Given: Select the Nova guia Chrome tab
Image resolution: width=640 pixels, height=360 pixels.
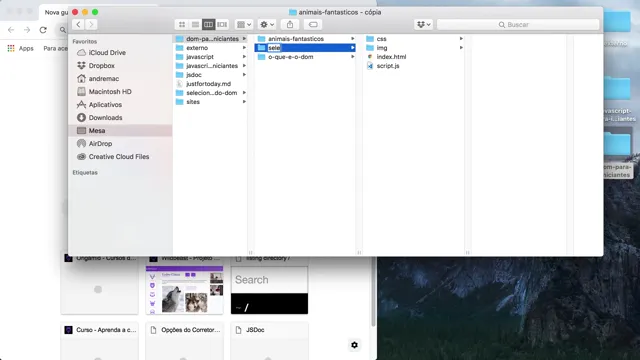Looking at the screenshot, I should click(55, 12).
